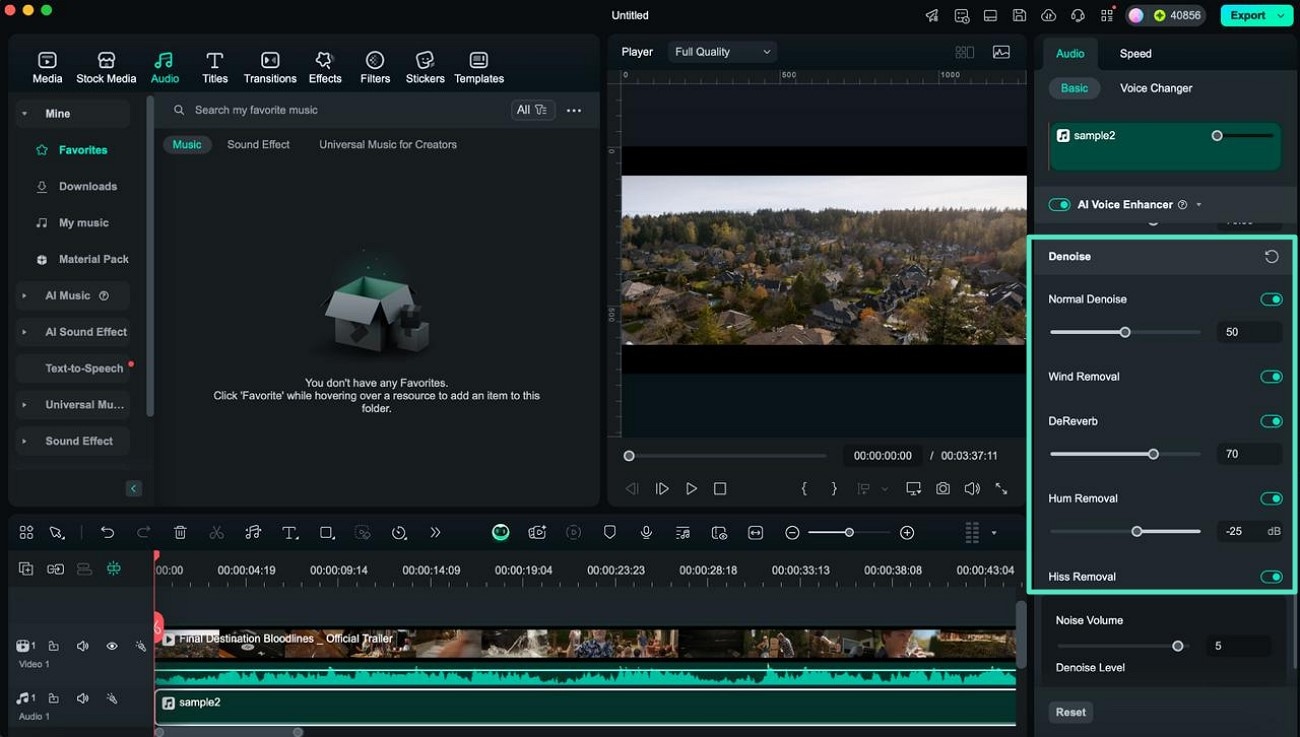Disable the Wind Removal switch
The width and height of the screenshot is (1300, 737).
click(x=1271, y=377)
